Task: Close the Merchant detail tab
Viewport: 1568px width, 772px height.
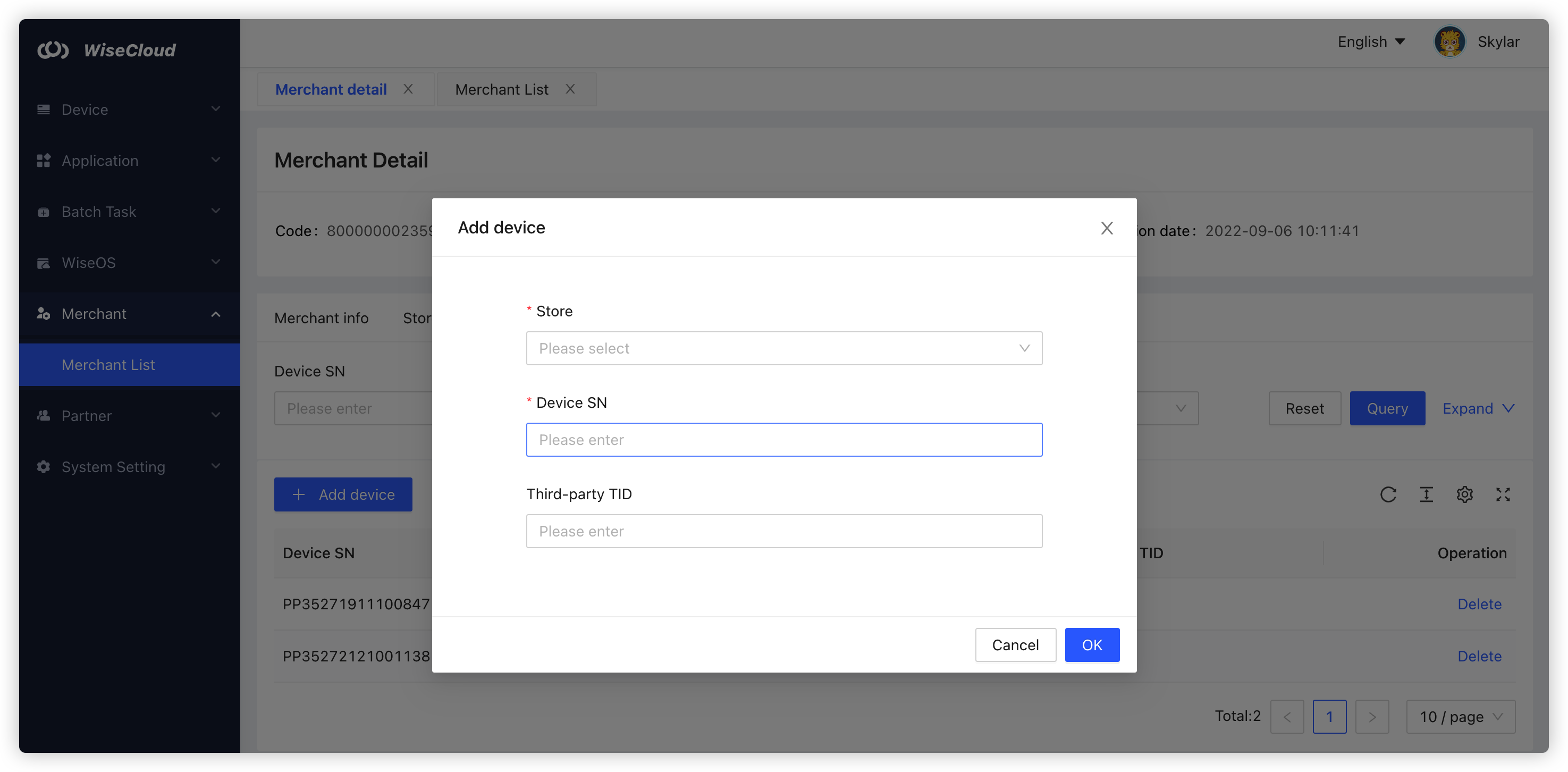Action: coord(408,89)
